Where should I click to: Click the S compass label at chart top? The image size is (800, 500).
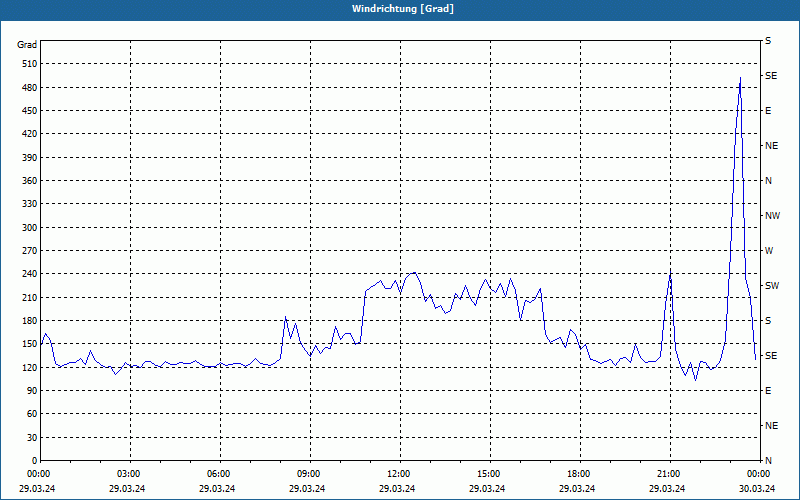pos(768,41)
